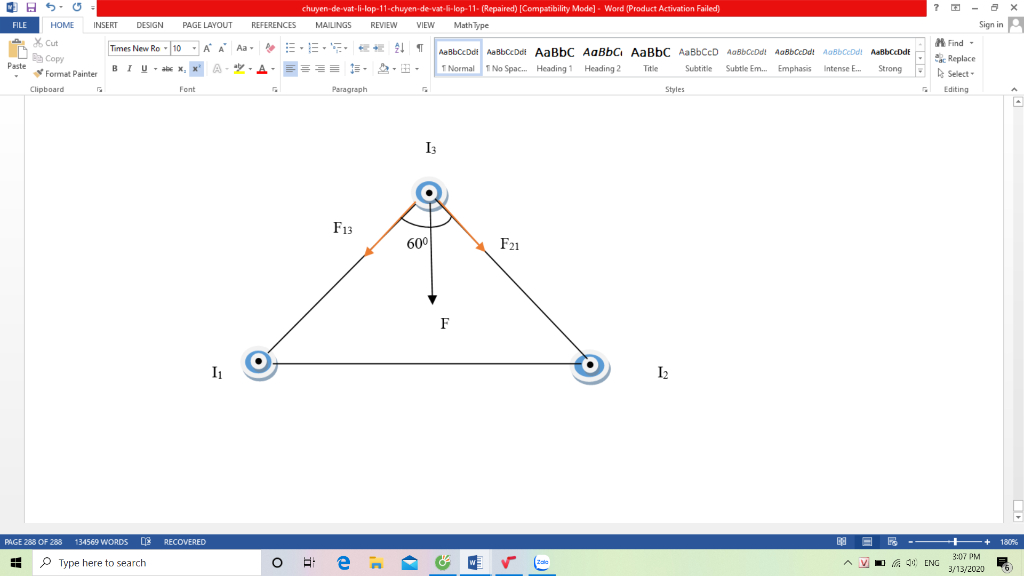
Task: Switch to Web Layout view
Action: (892, 542)
